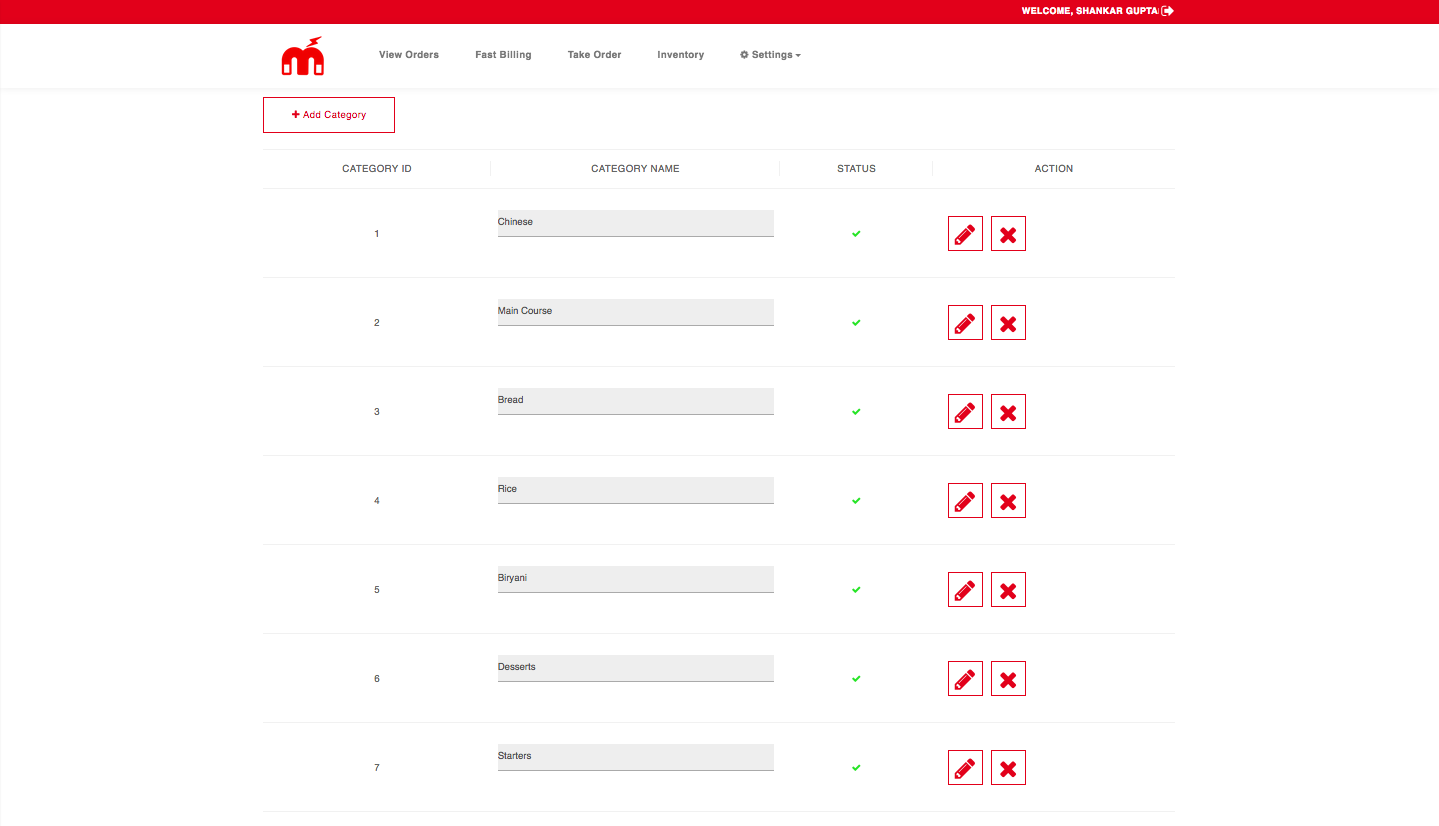Delete the Chinese category
This screenshot has width=1439, height=826.
[1008, 234]
